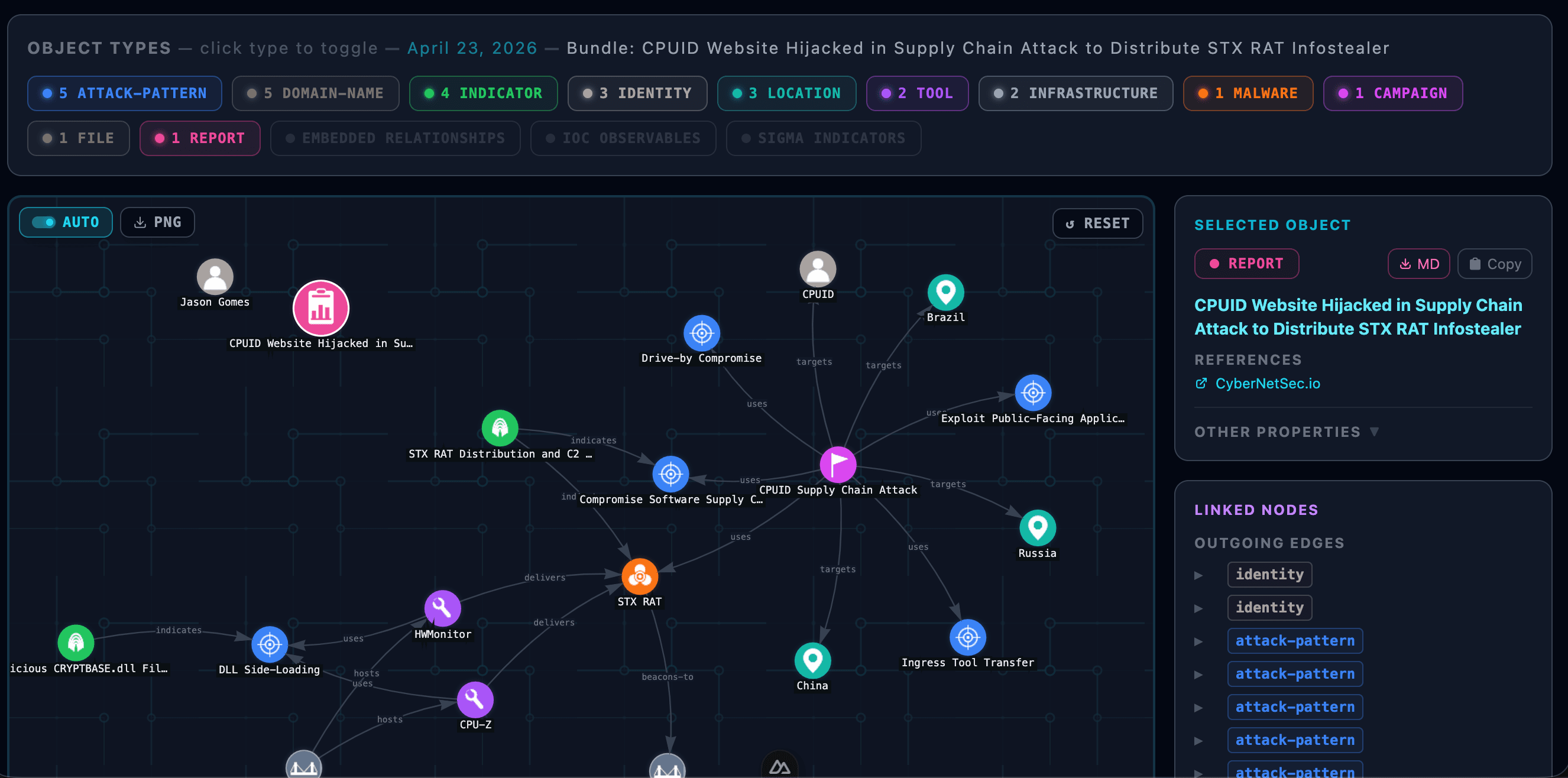This screenshot has width=1568, height=778.
Task: Select the HWMonitor tool node icon
Action: pos(442,608)
